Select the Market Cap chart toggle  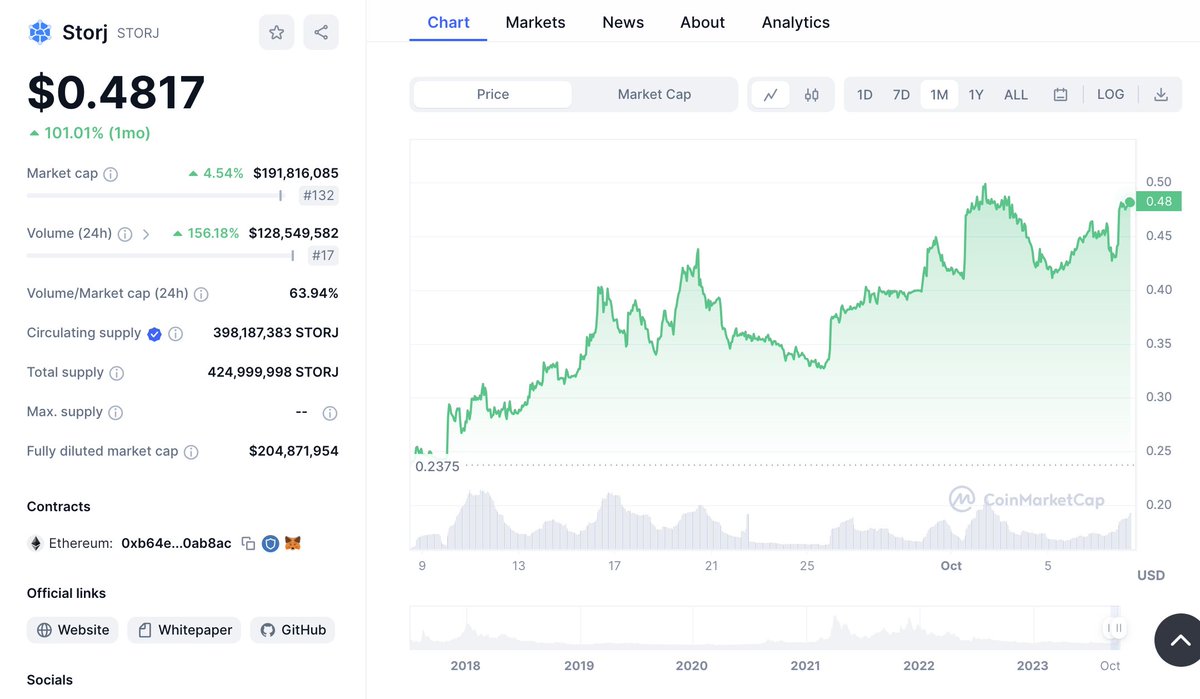coord(654,94)
